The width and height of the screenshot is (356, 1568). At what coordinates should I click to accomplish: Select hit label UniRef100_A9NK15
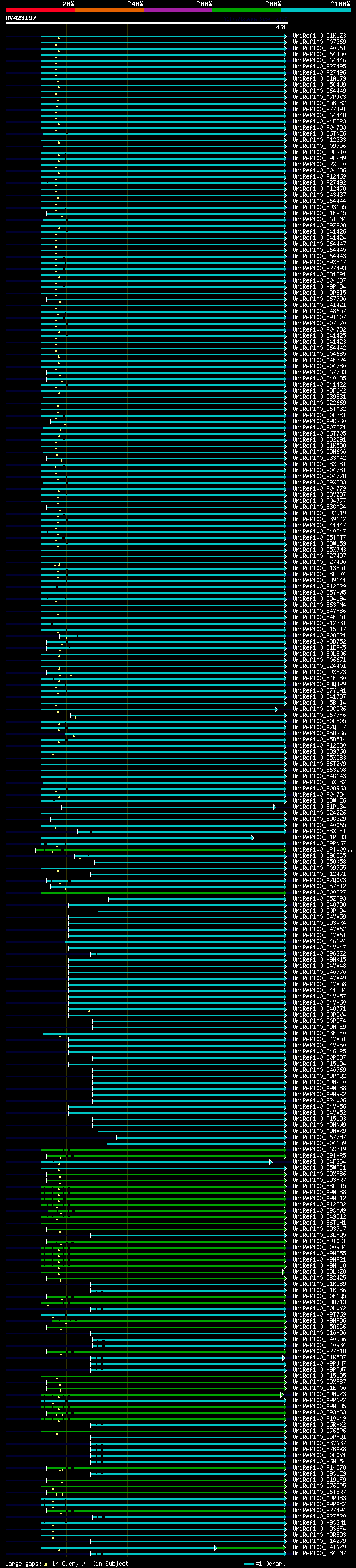tap(319, 960)
